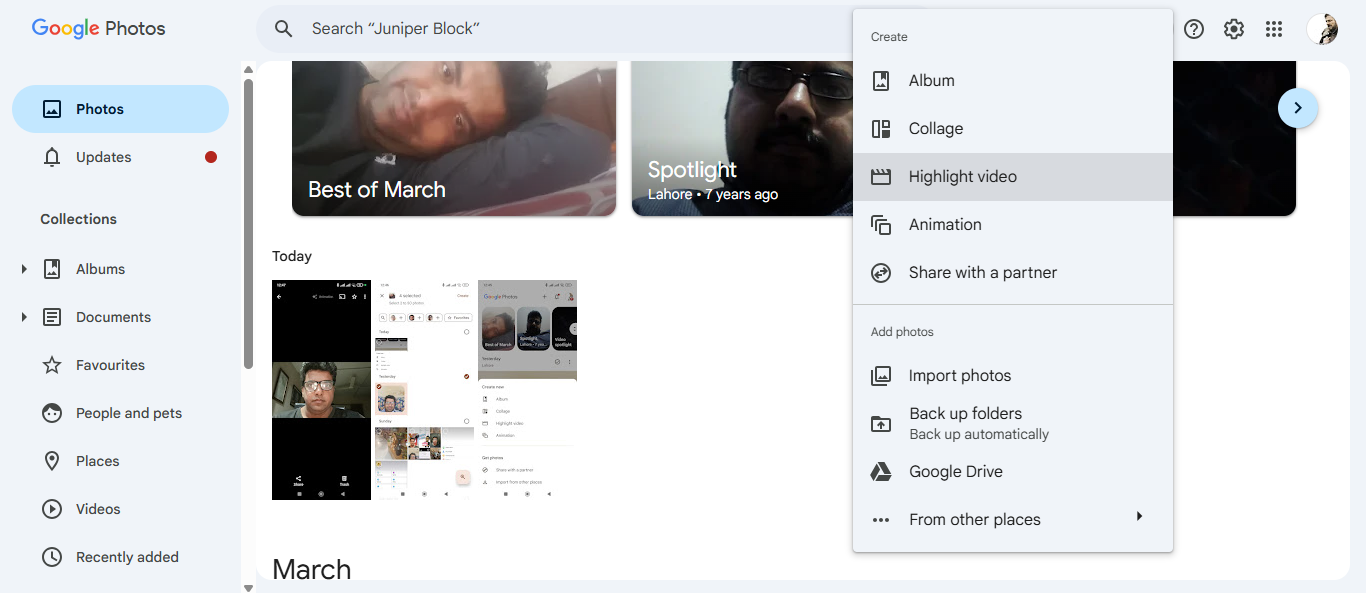Click the search magnifier icon
Image resolution: width=1366 pixels, height=593 pixels.
(283, 28)
